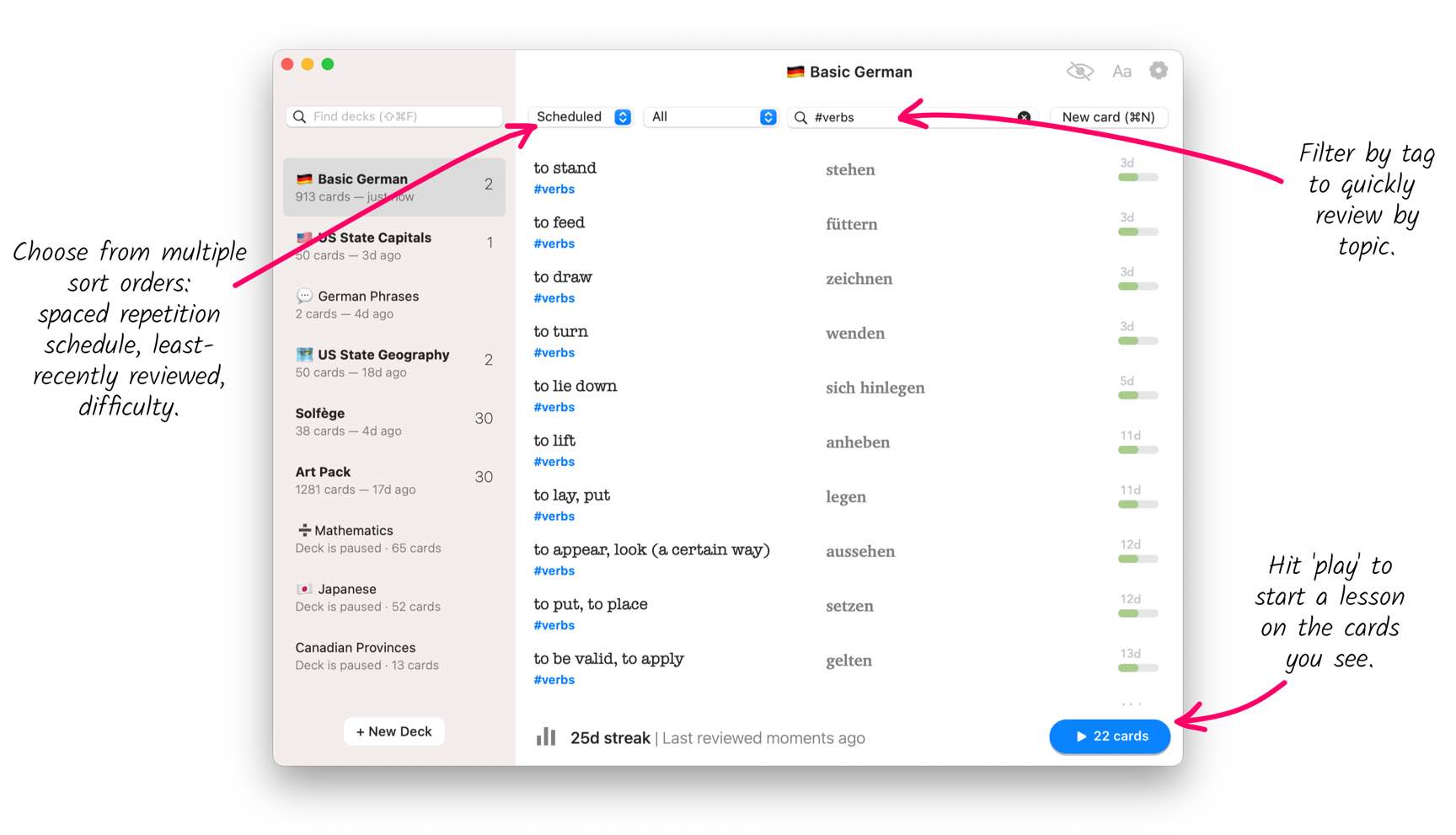This screenshot has height=835, width=1456.
Task: Toggle the hide-answers eye icon
Action: tap(1079, 72)
